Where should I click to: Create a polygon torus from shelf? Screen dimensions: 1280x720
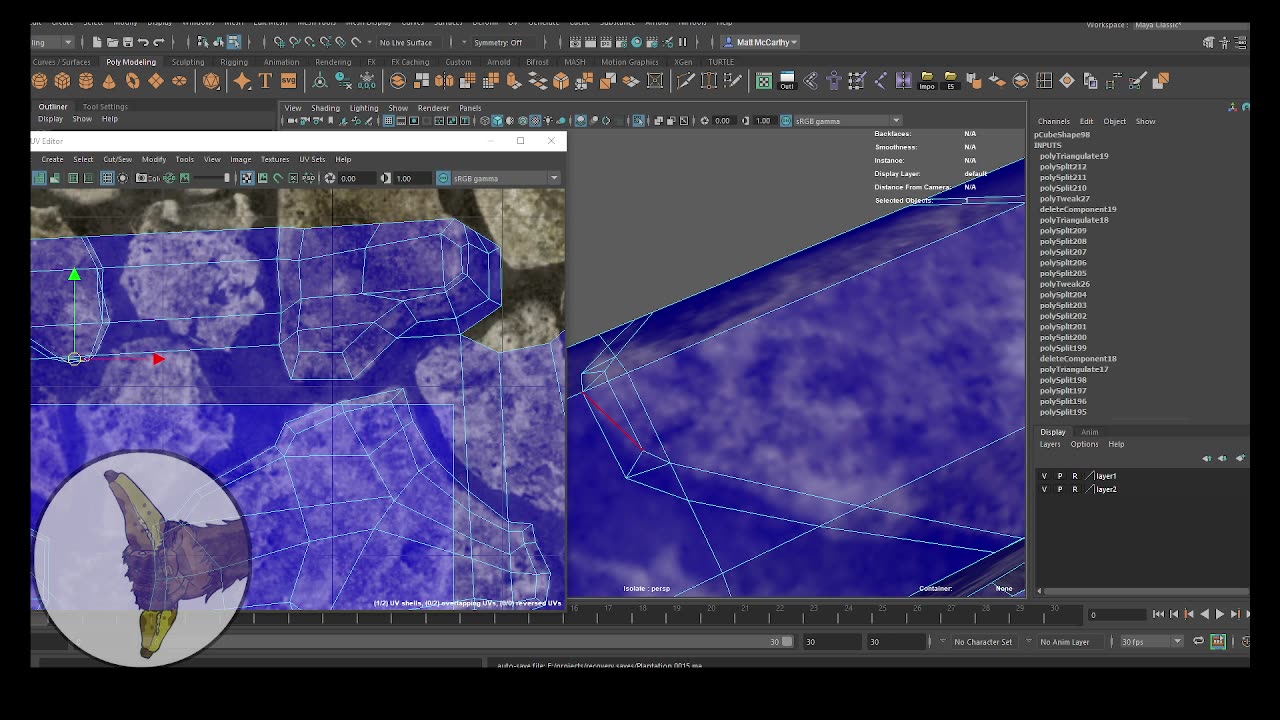click(132, 81)
